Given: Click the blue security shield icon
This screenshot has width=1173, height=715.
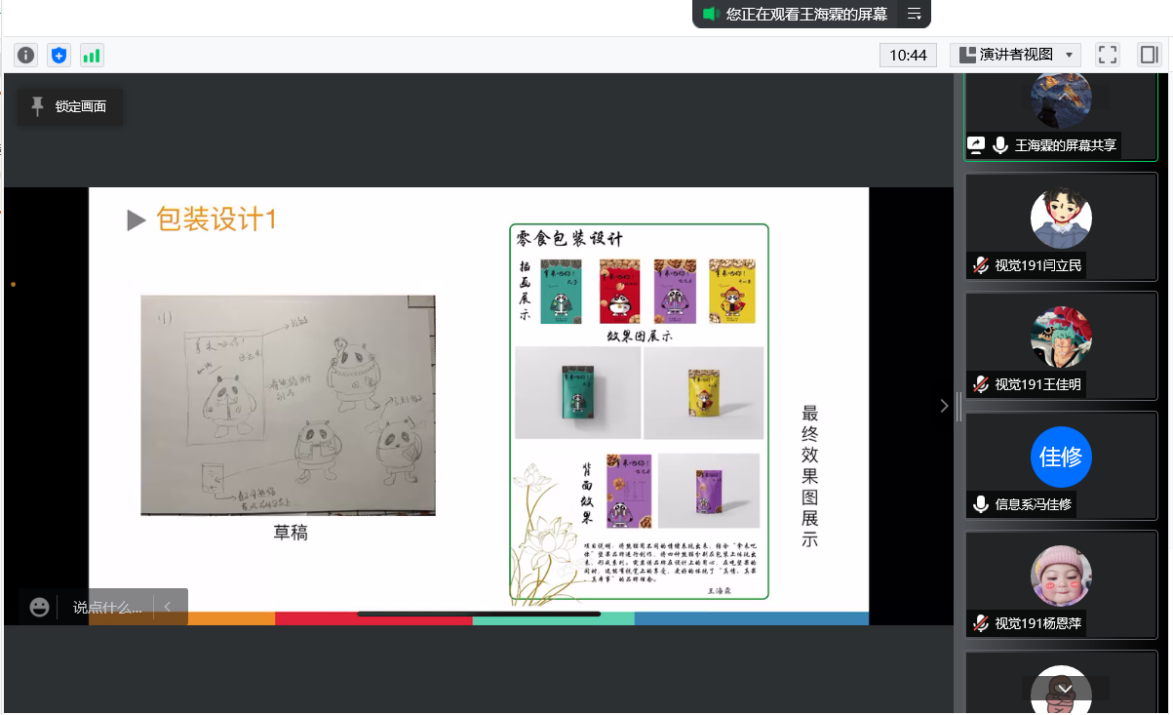Looking at the screenshot, I should click(59, 55).
